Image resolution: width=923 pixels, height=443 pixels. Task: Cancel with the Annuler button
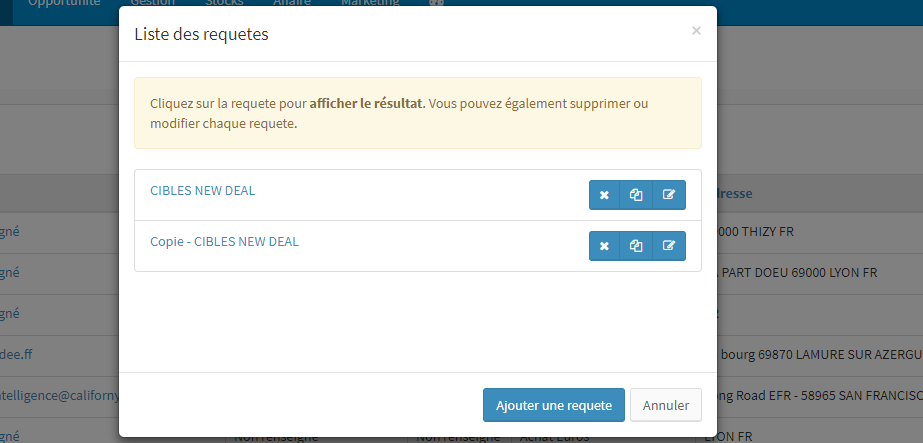coord(666,405)
